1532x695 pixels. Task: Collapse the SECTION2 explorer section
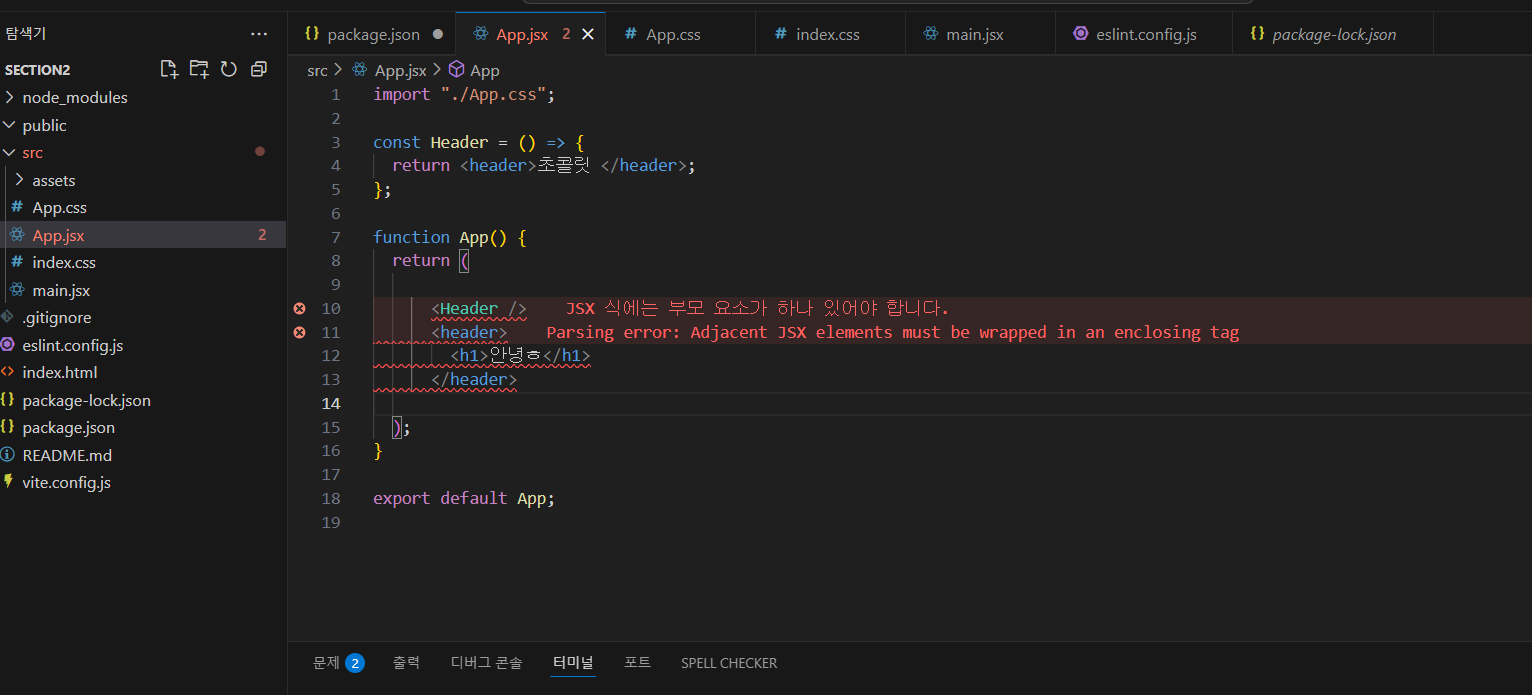38,70
